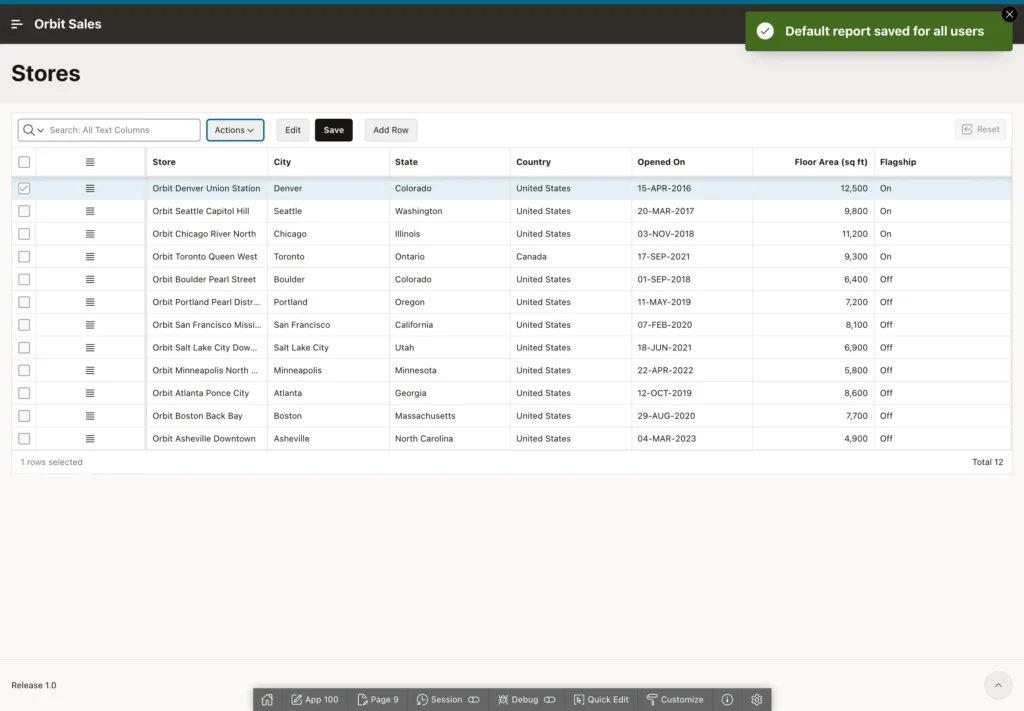Check the Orbit Seattle Capitol Hill row
The height and width of the screenshot is (711, 1024).
[x=24, y=211]
